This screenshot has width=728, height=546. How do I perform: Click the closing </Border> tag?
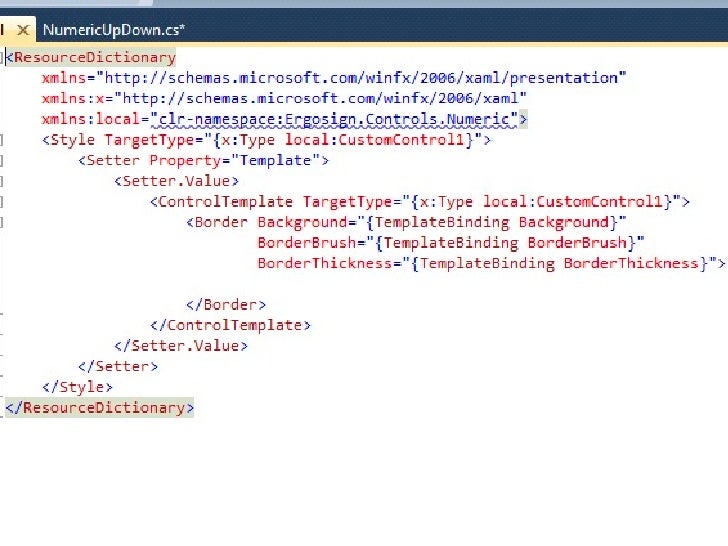click(226, 305)
